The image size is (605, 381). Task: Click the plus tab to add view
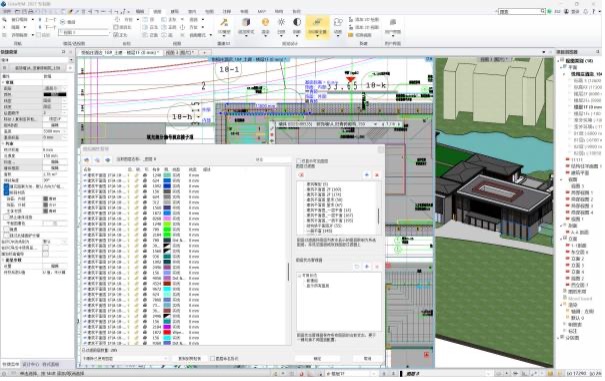204,52
